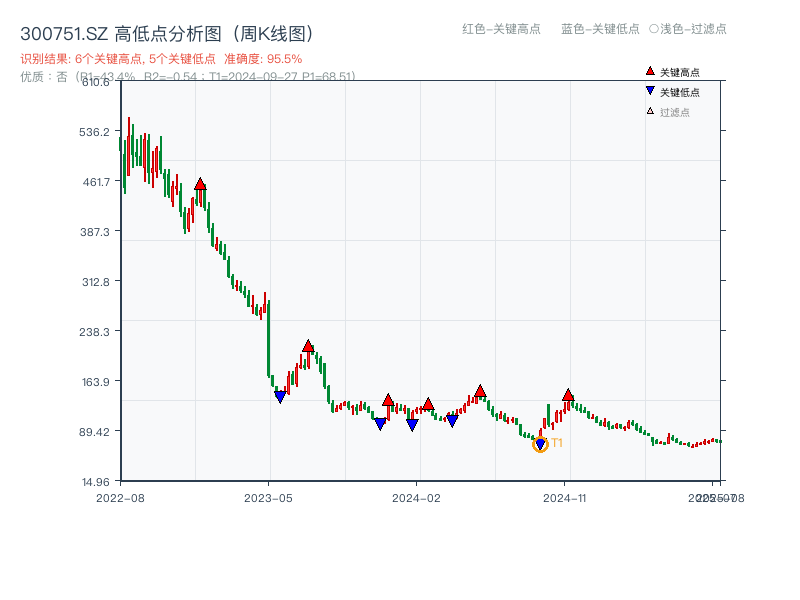Click the red key-high marker on the mid-2024 bounce
The width and height of the screenshot is (800, 600).
tap(478, 392)
